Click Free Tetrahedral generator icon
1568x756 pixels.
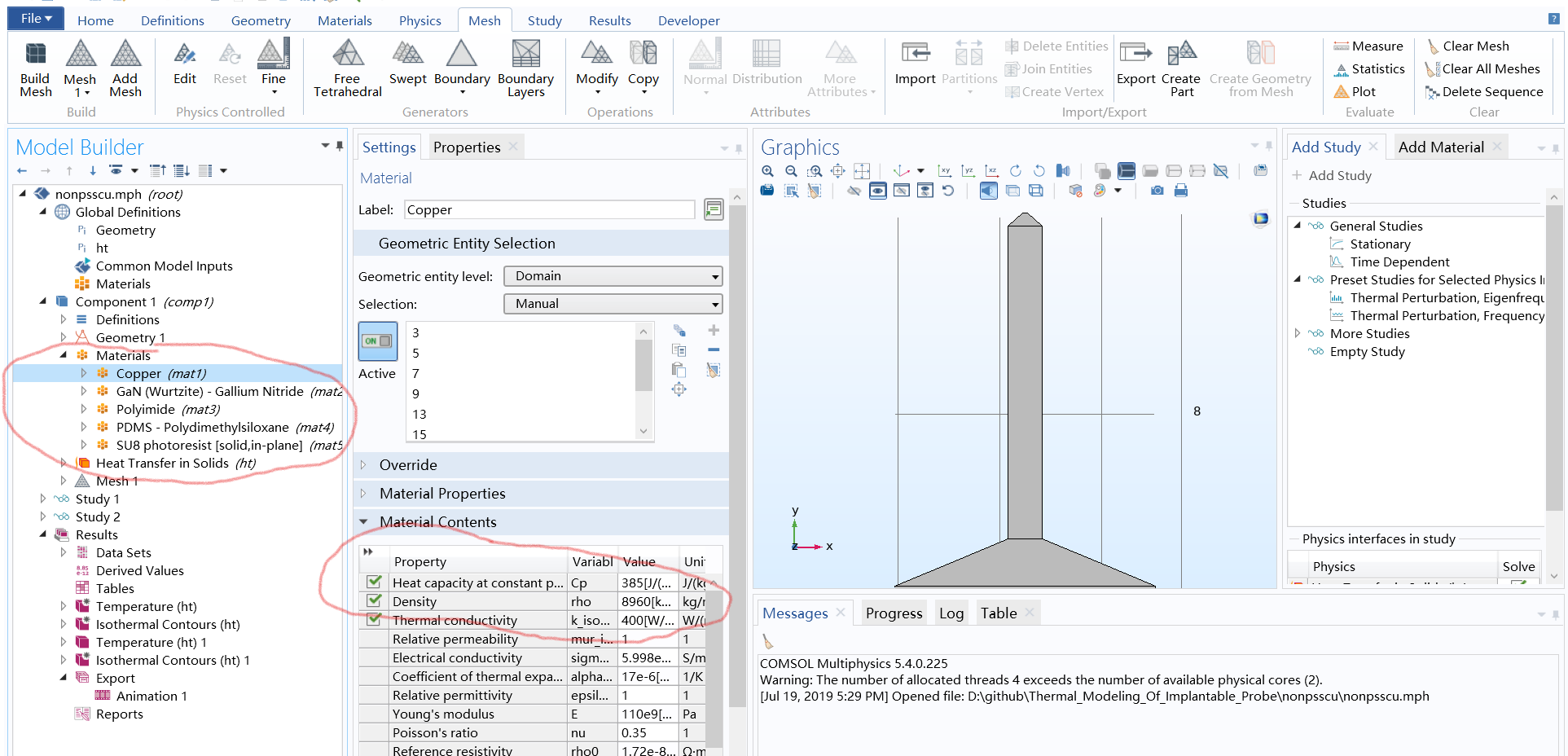pyautogui.click(x=348, y=68)
